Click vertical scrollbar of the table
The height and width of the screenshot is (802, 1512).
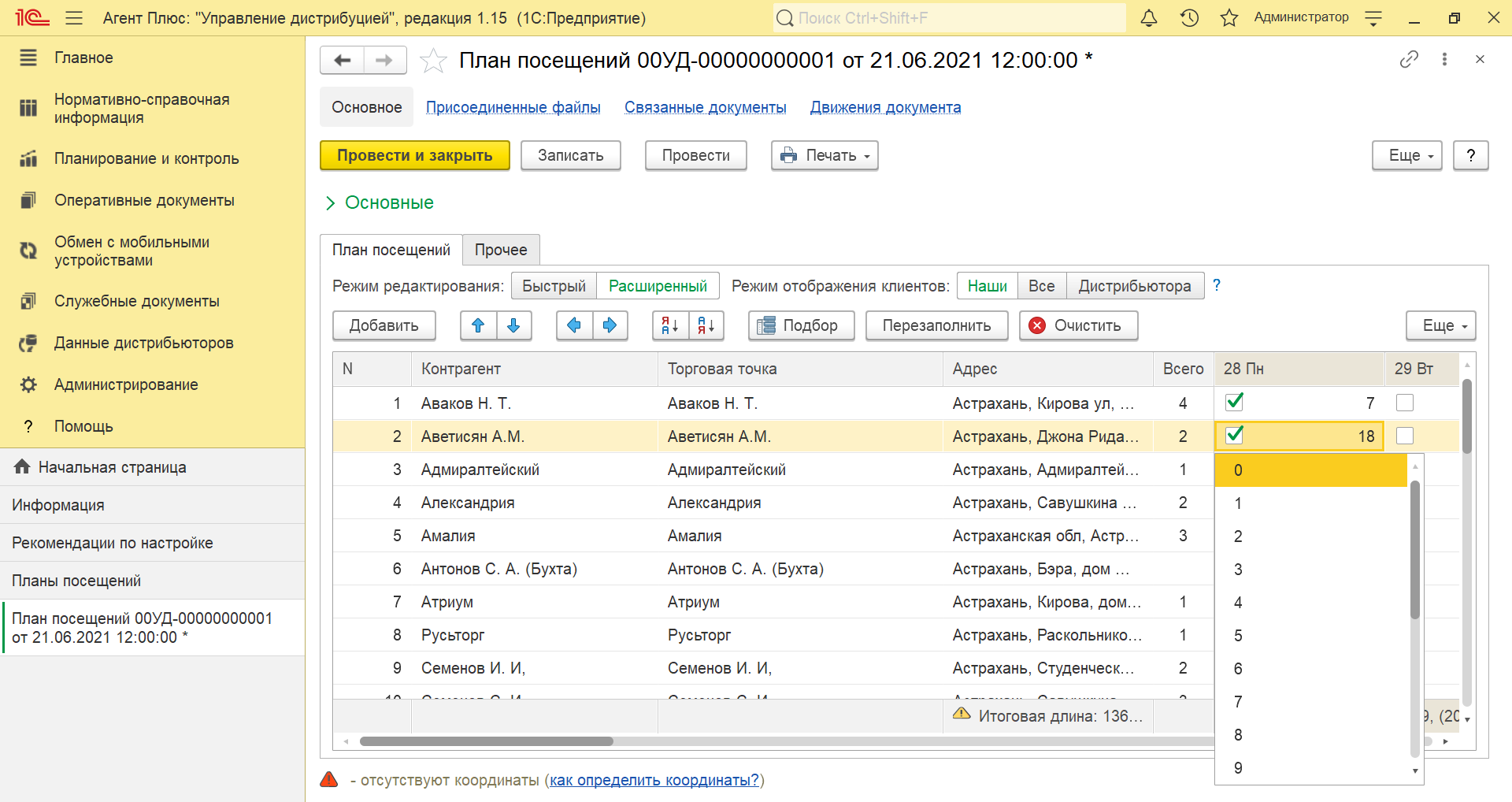(x=1467, y=416)
